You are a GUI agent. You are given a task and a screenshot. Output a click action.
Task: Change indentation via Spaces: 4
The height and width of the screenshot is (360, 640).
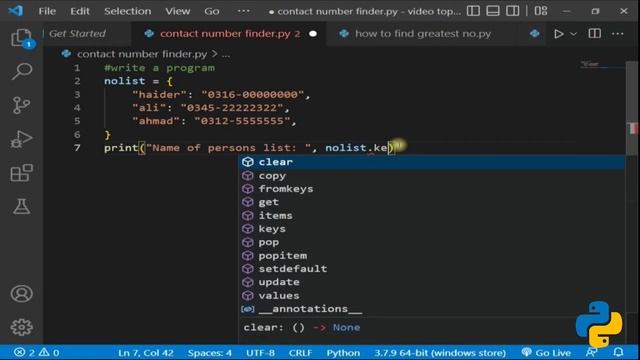tap(209, 353)
